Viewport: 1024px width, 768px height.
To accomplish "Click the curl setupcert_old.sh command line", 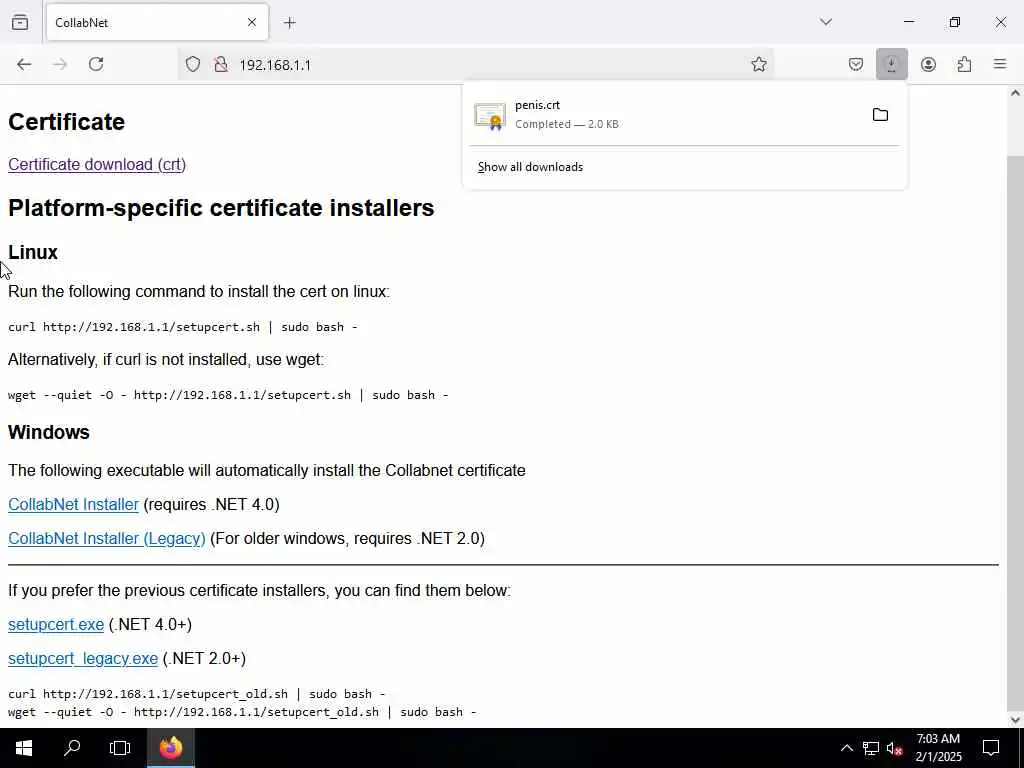I will pos(197,694).
